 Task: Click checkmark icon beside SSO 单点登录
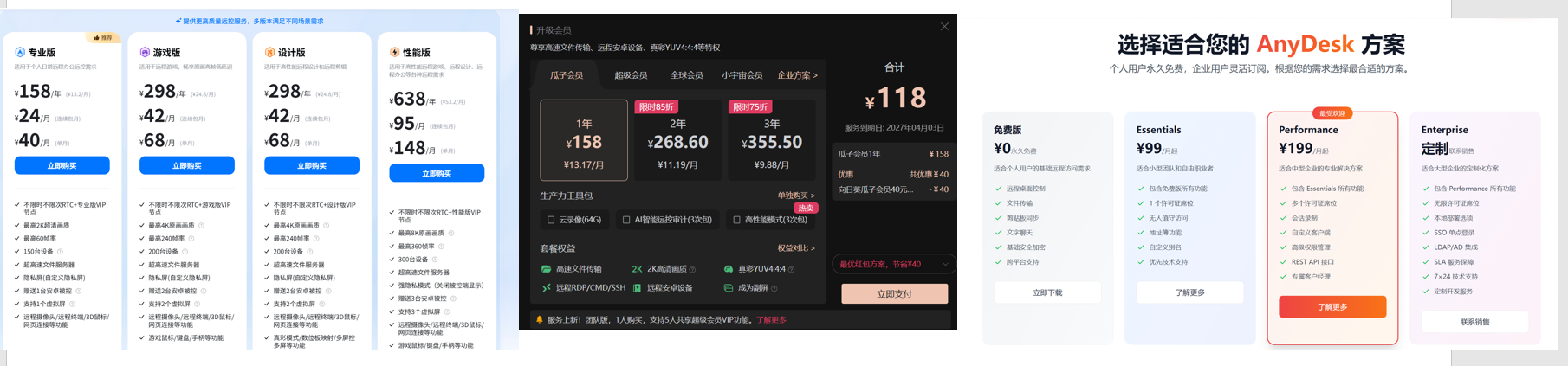tap(1426, 233)
